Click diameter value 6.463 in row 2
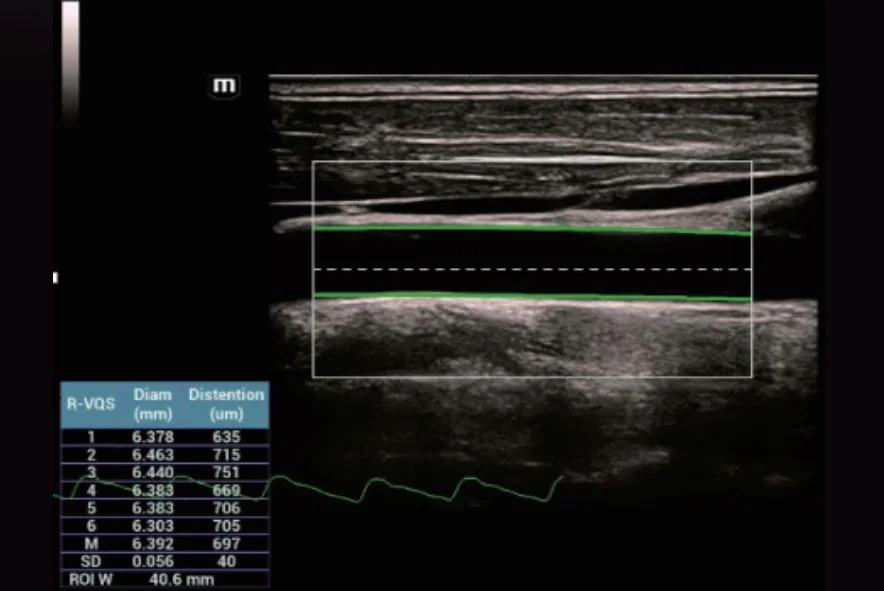Screen dimensions: 884x591 (x=153, y=455)
